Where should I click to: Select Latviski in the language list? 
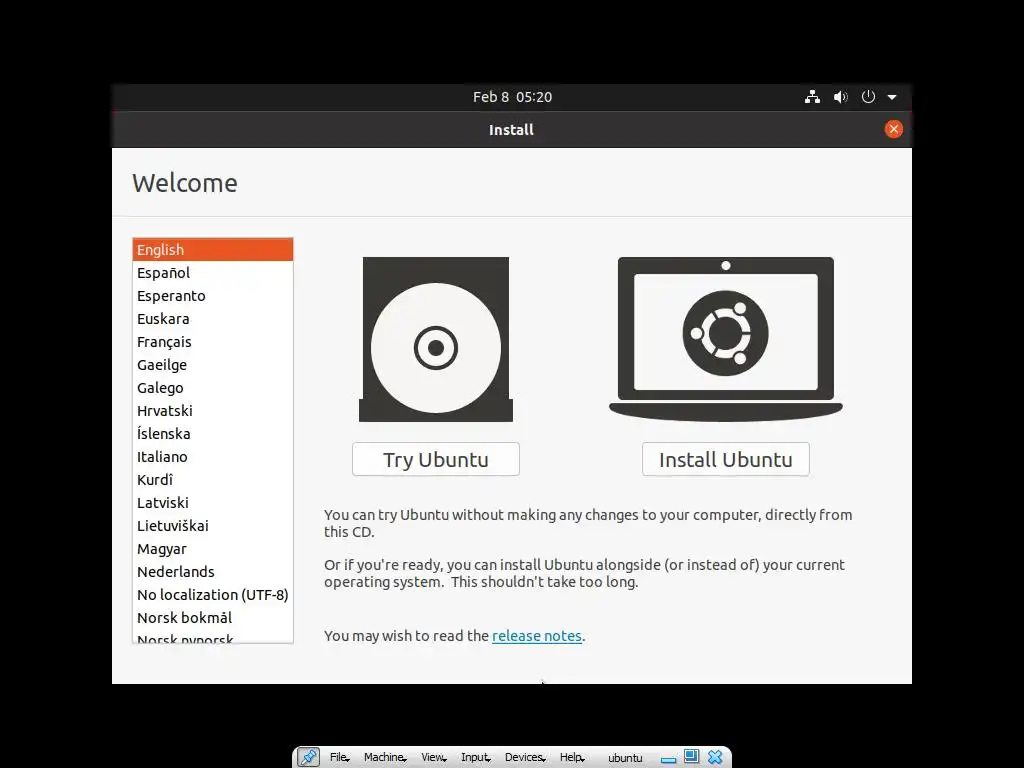coord(212,502)
